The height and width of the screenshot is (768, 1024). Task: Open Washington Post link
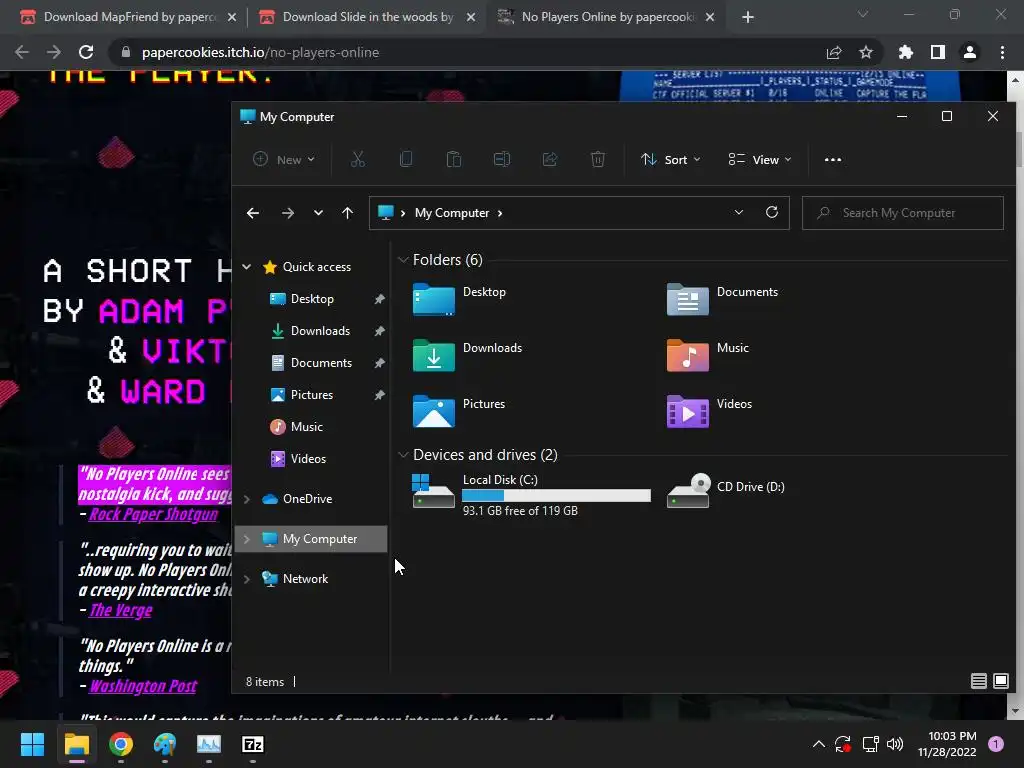[143, 686]
